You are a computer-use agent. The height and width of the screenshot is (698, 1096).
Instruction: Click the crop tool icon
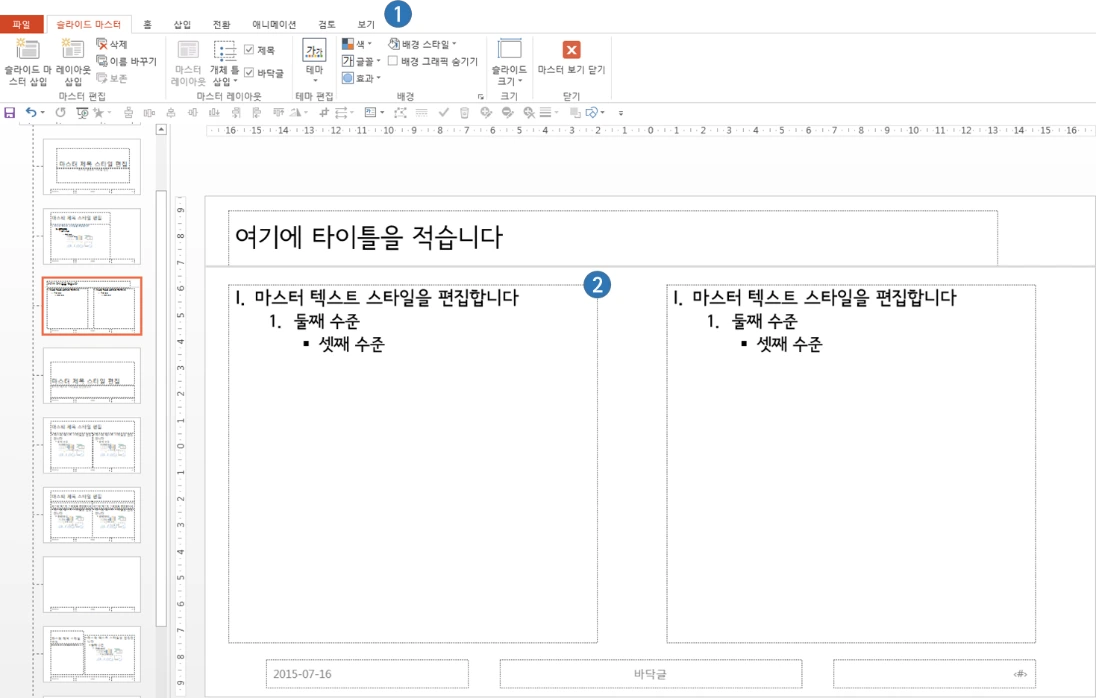click(x=324, y=112)
